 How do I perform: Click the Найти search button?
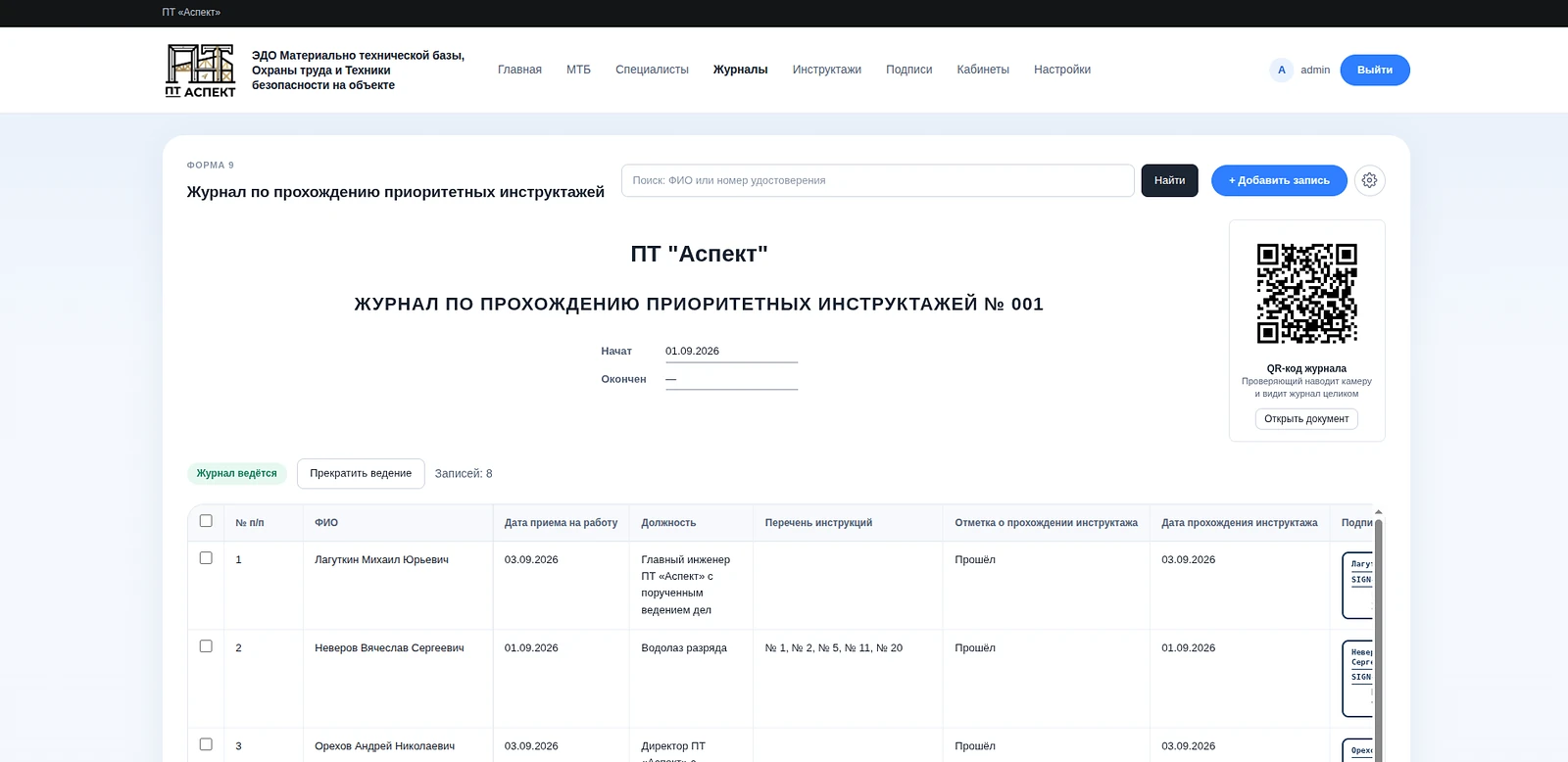pos(1169,180)
